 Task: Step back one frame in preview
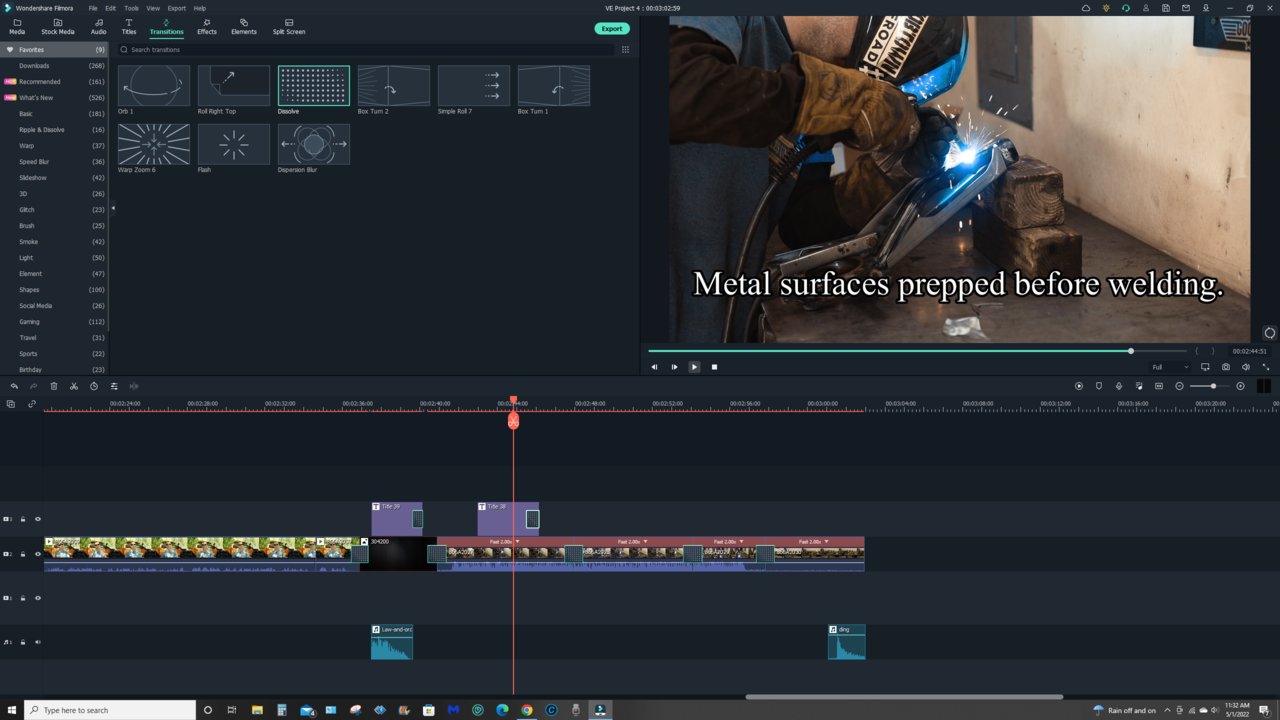(655, 367)
